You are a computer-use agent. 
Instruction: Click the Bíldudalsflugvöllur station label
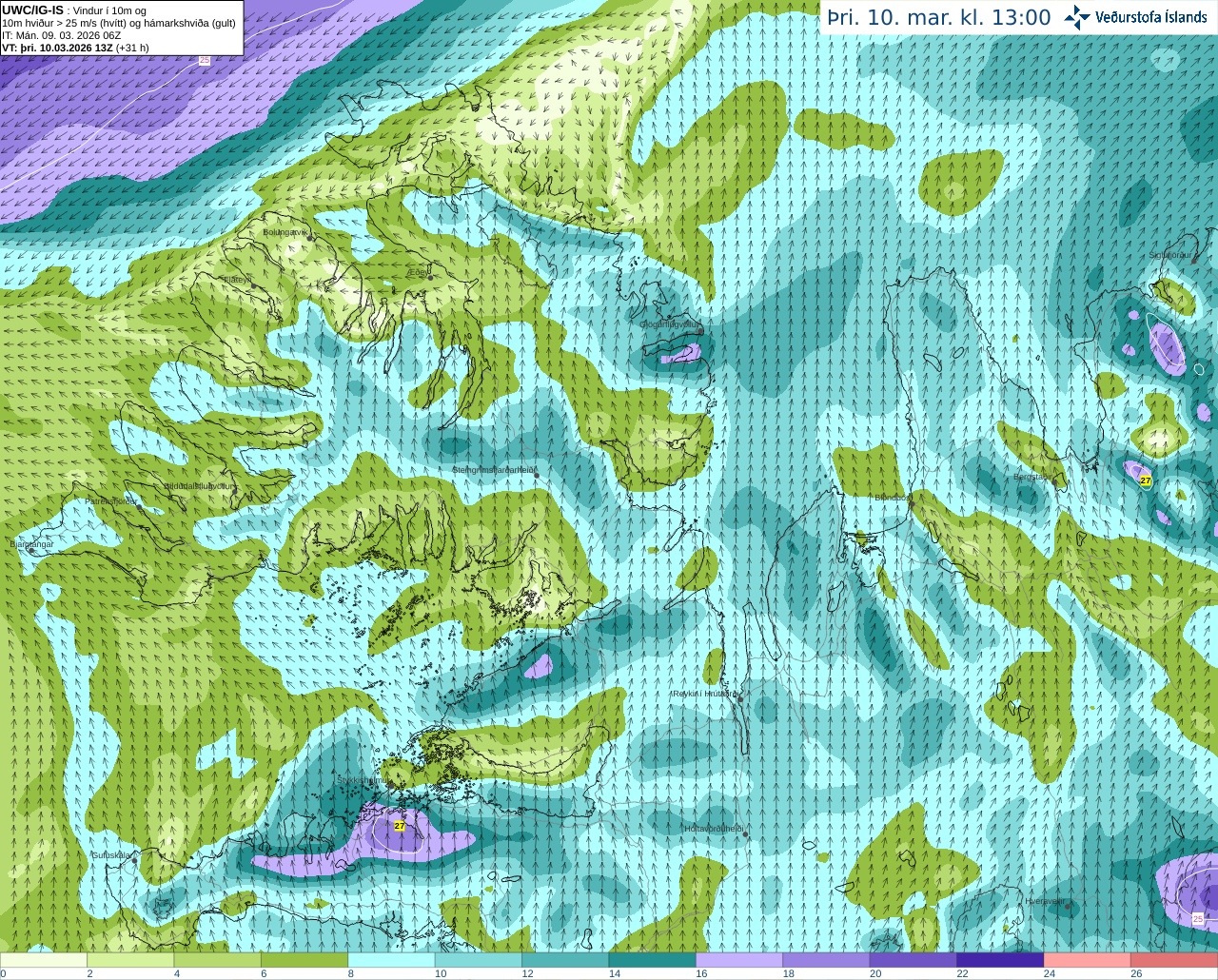199,485
